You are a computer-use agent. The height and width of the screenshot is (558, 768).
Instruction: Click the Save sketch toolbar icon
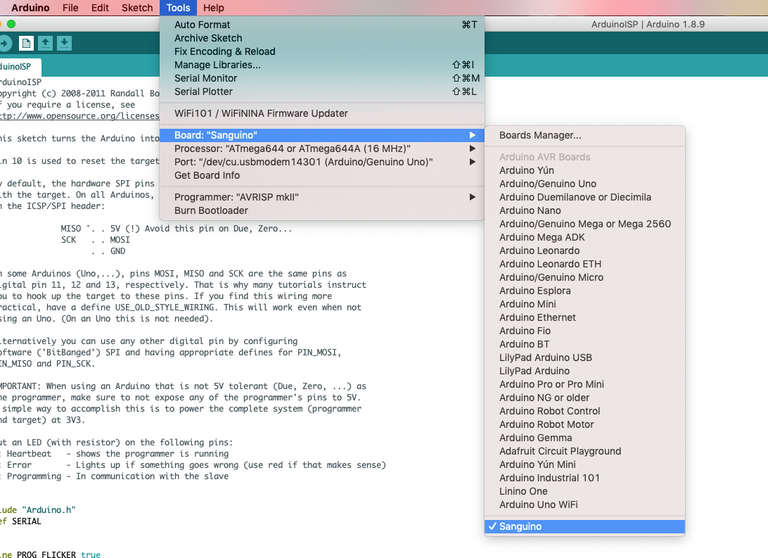(x=65, y=42)
